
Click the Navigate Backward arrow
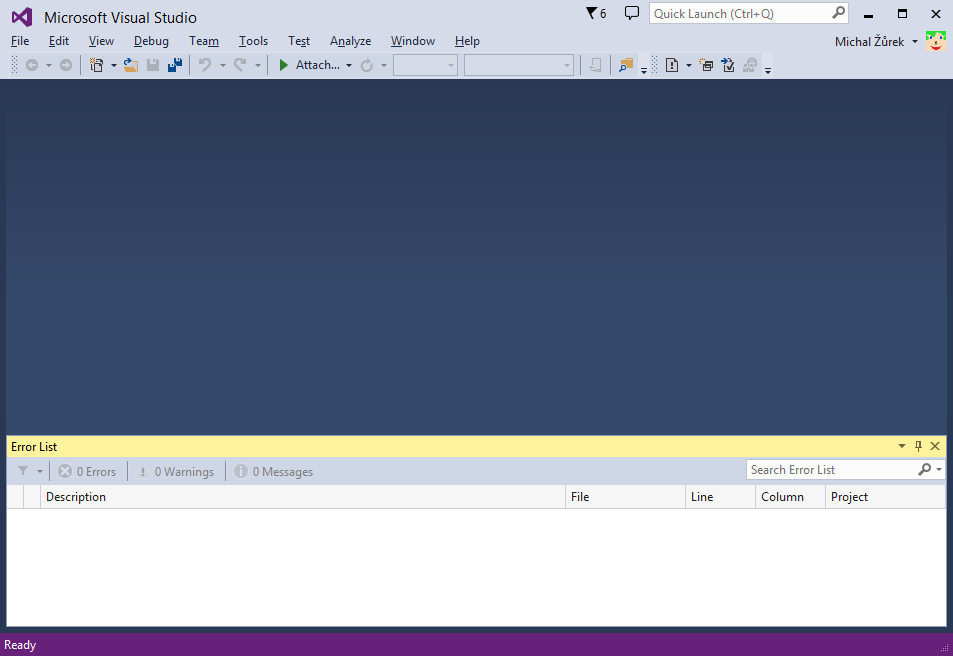[33, 65]
